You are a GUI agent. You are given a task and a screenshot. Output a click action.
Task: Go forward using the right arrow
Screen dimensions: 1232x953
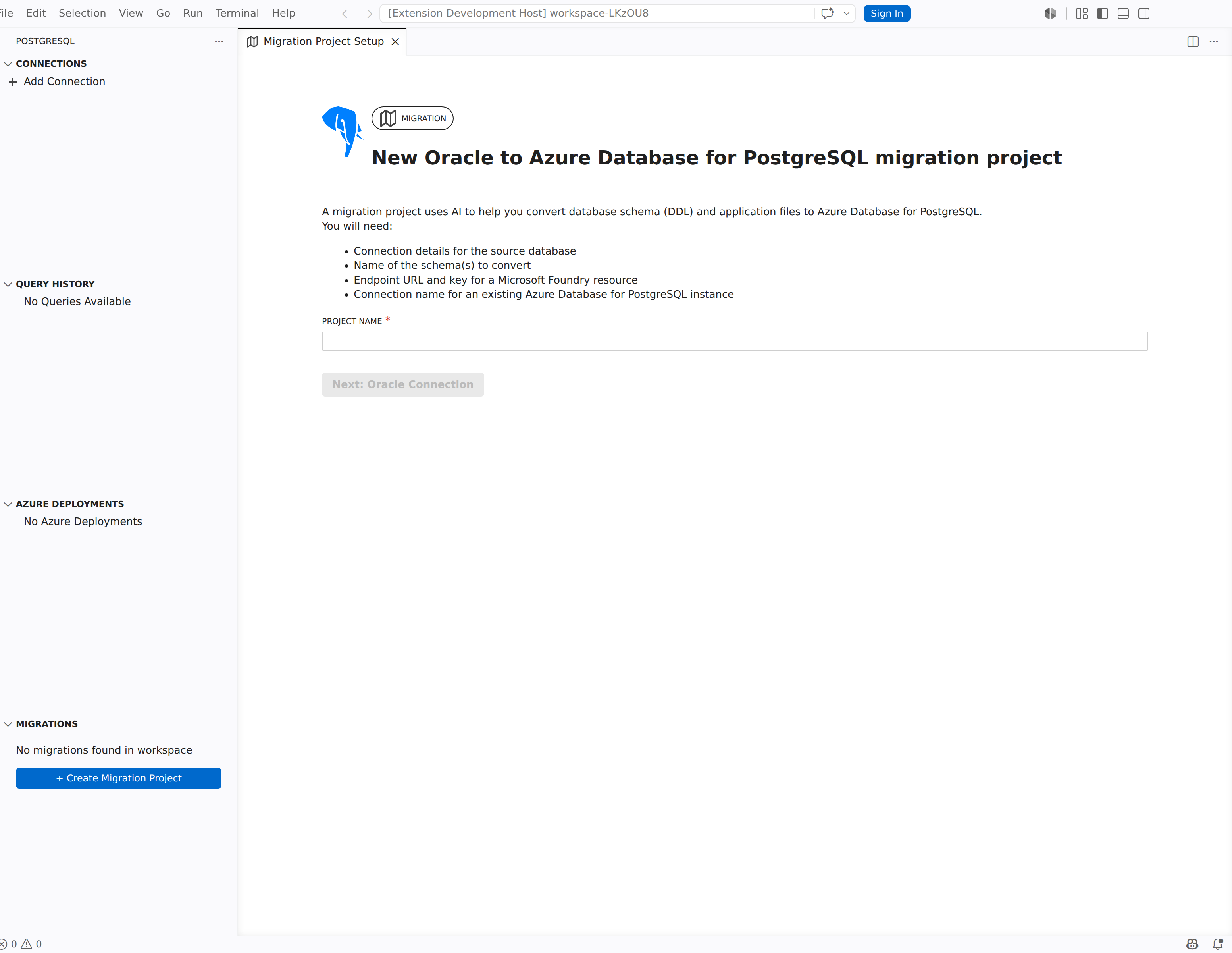(368, 14)
